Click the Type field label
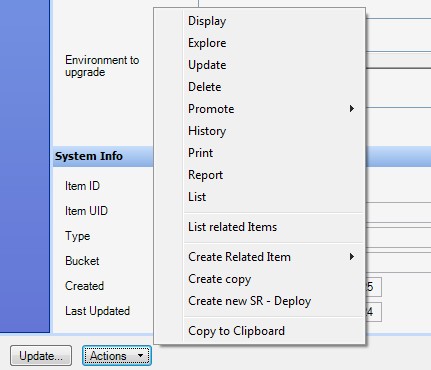The width and height of the screenshot is (431, 370). (x=78, y=236)
